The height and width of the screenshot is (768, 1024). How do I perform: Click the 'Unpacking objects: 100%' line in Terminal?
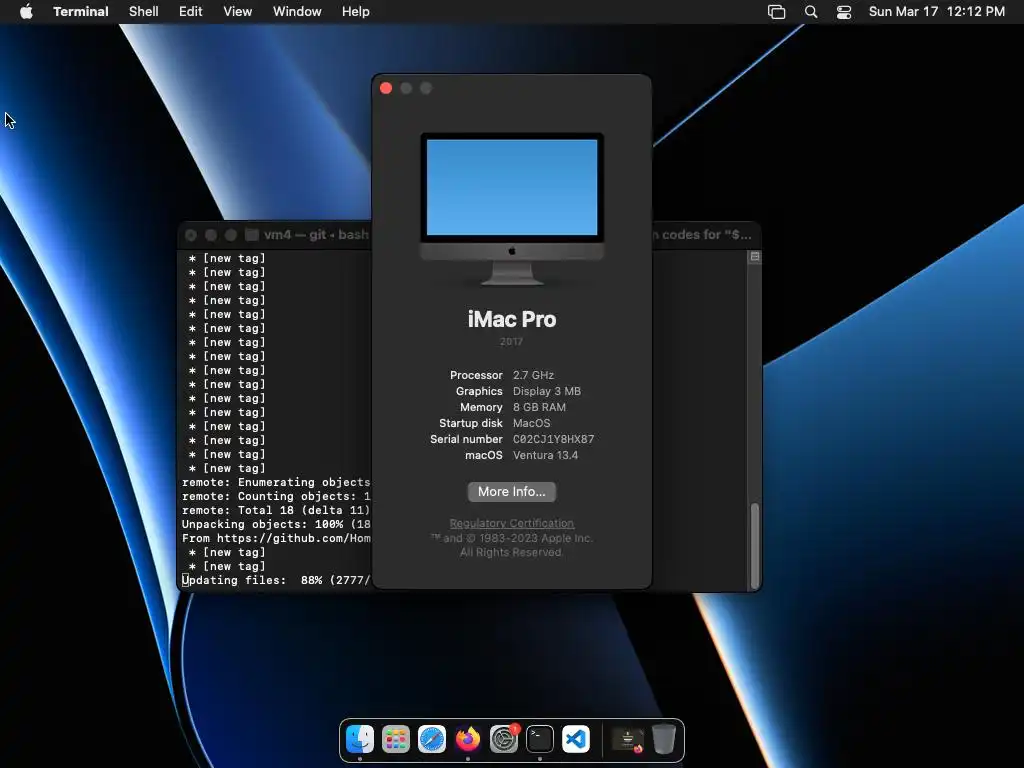pyautogui.click(x=276, y=524)
